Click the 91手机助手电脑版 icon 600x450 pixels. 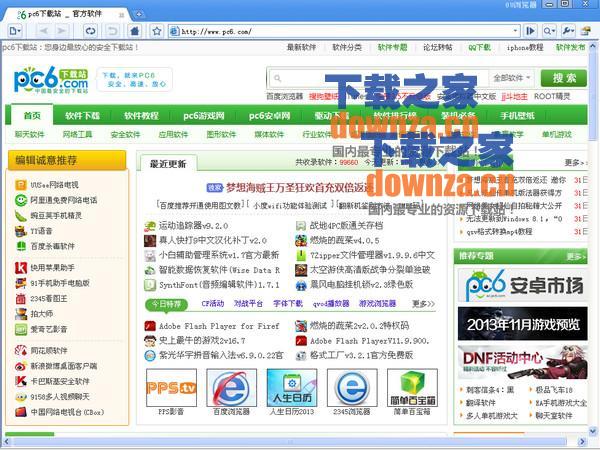tap(21, 283)
